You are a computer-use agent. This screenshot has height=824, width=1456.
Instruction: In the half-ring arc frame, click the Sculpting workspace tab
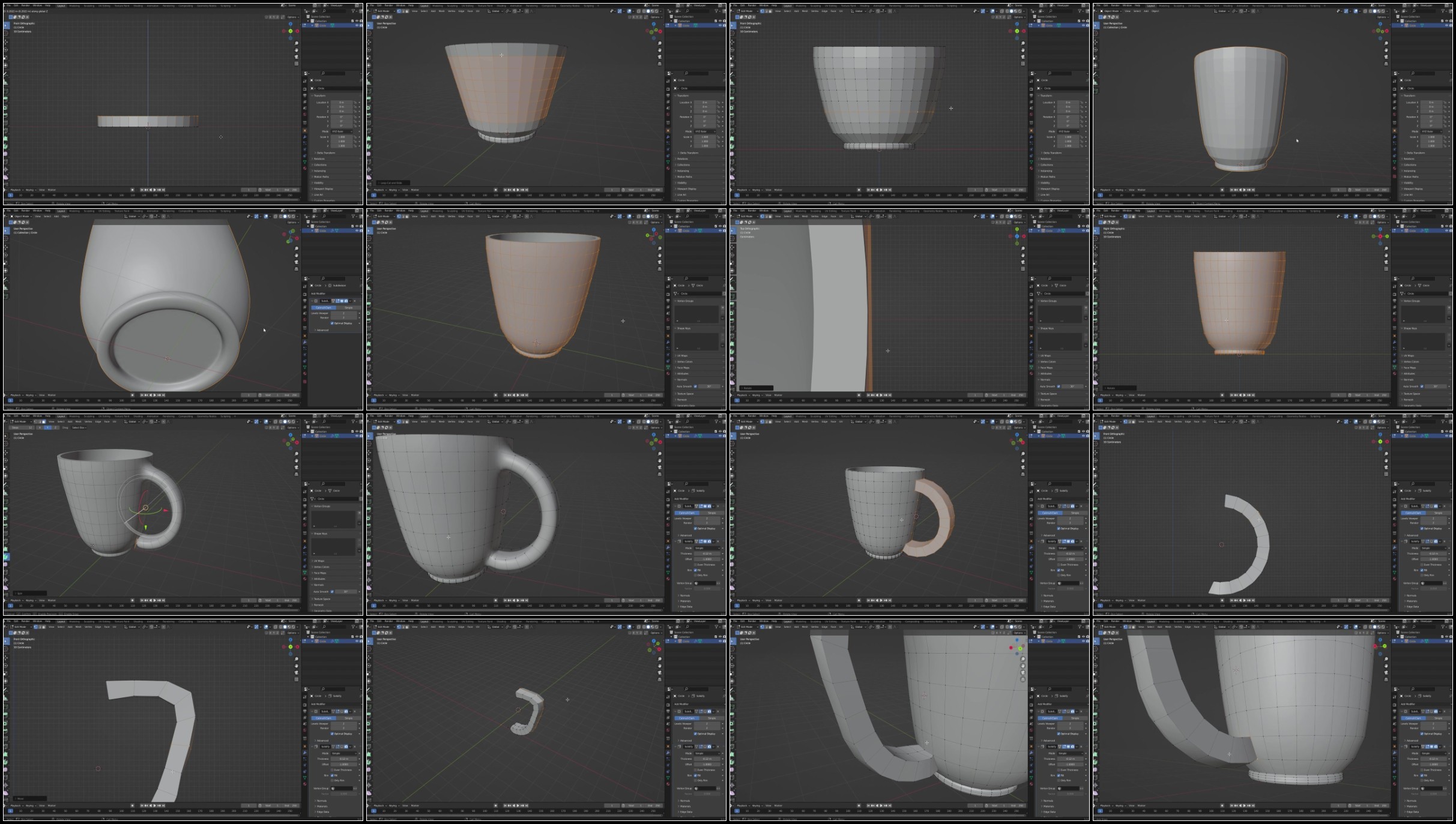[x=1179, y=416]
